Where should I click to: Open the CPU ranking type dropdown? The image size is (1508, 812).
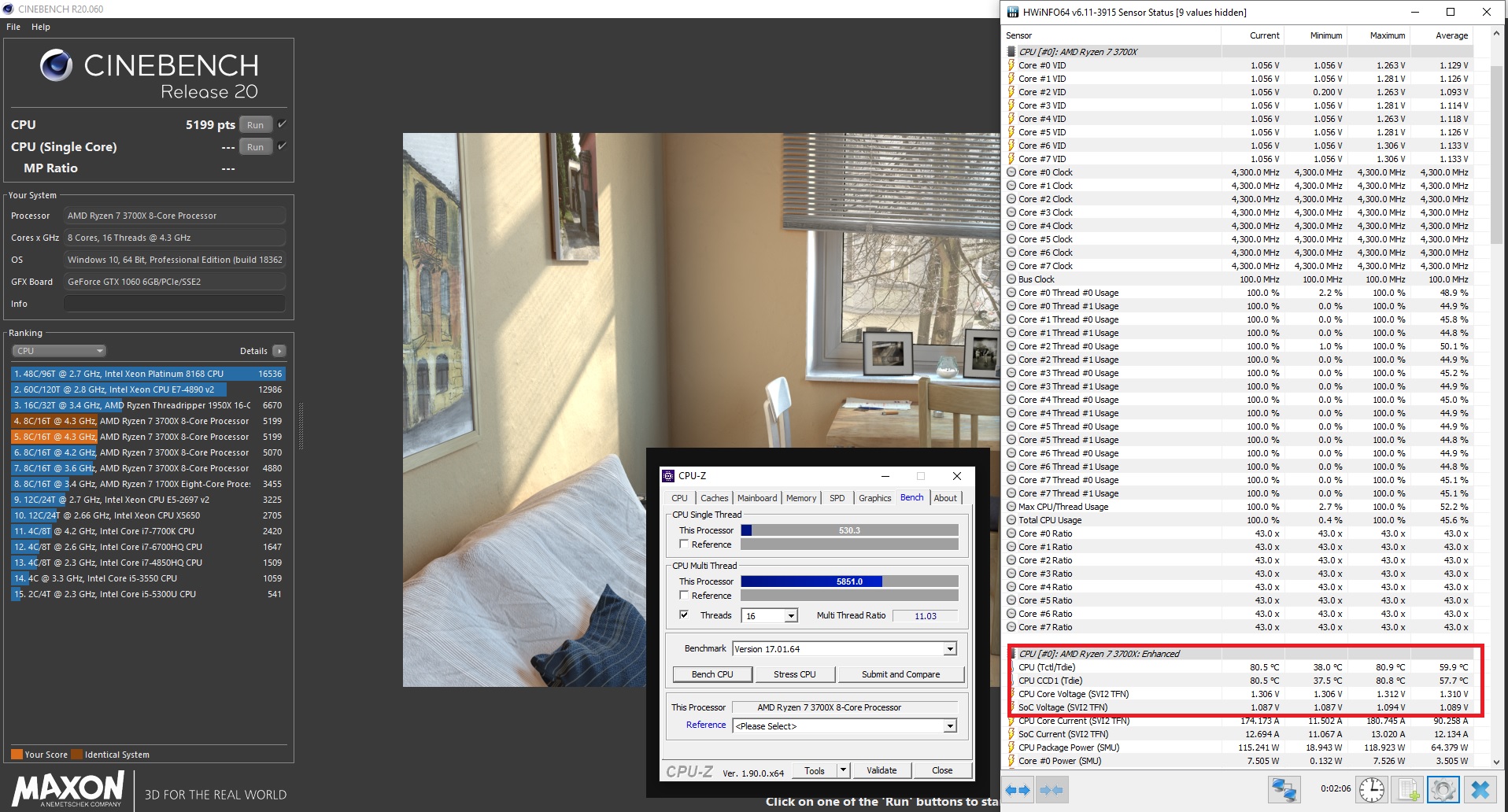[59, 351]
